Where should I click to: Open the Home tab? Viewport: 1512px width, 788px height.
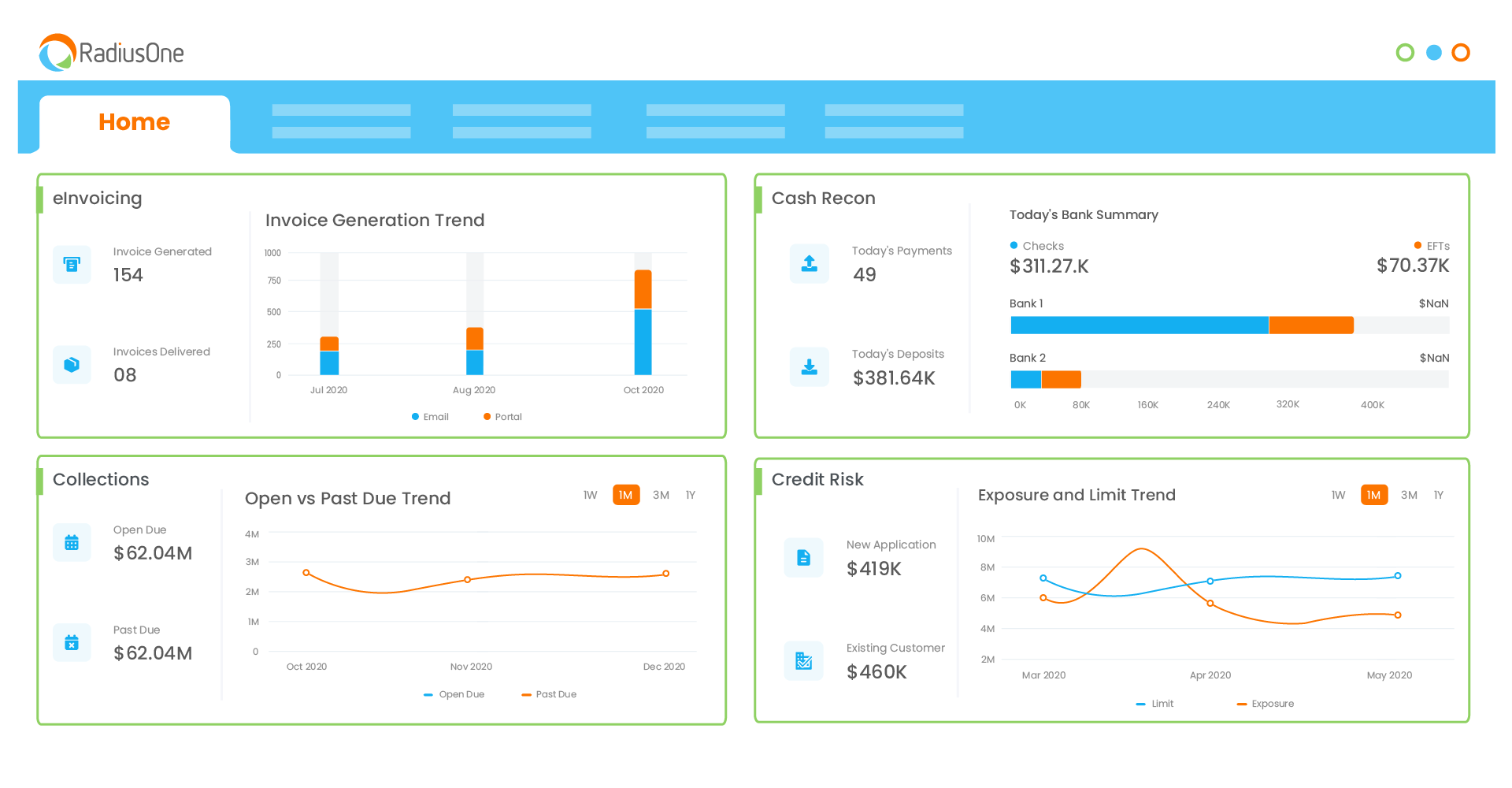click(x=134, y=121)
